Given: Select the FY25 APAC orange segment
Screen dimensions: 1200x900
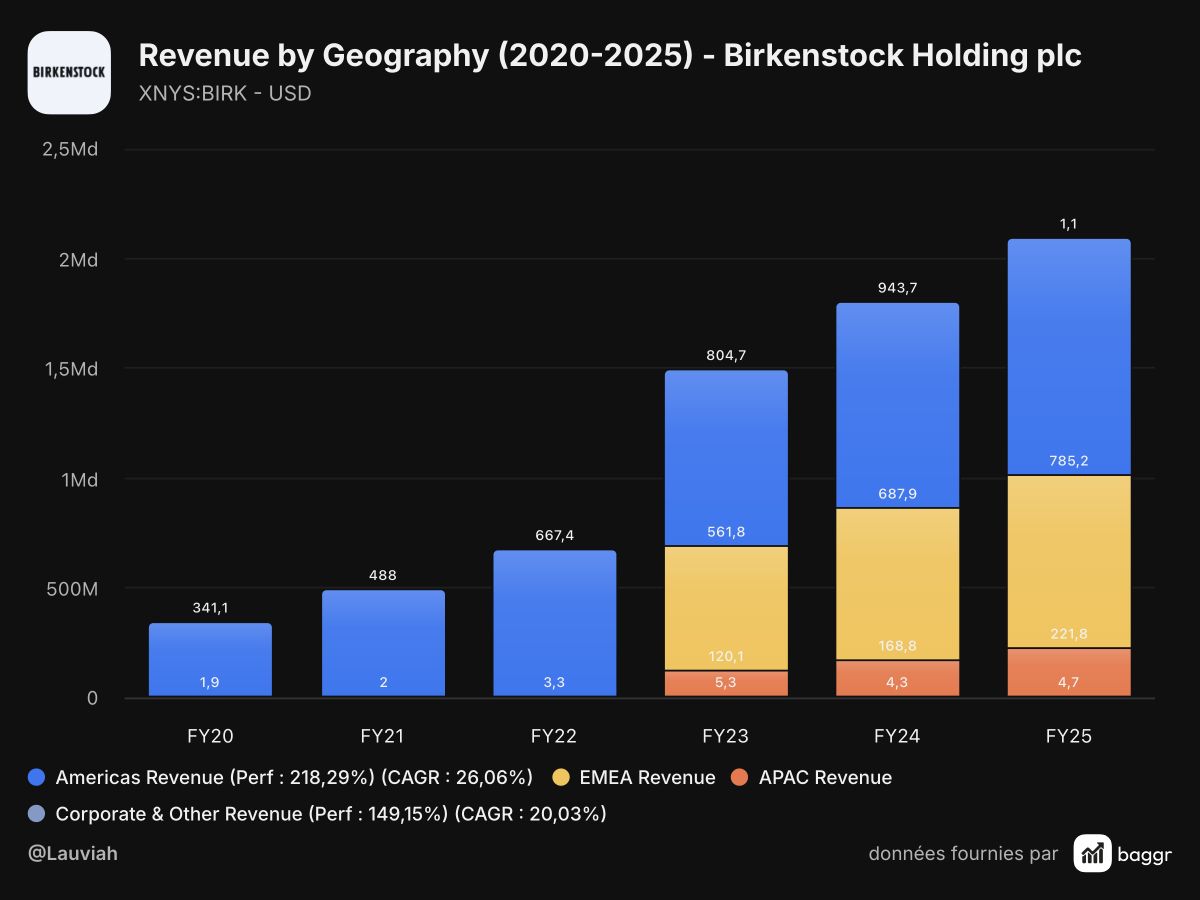Looking at the screenshot, I should click(x=1069, y=672).
